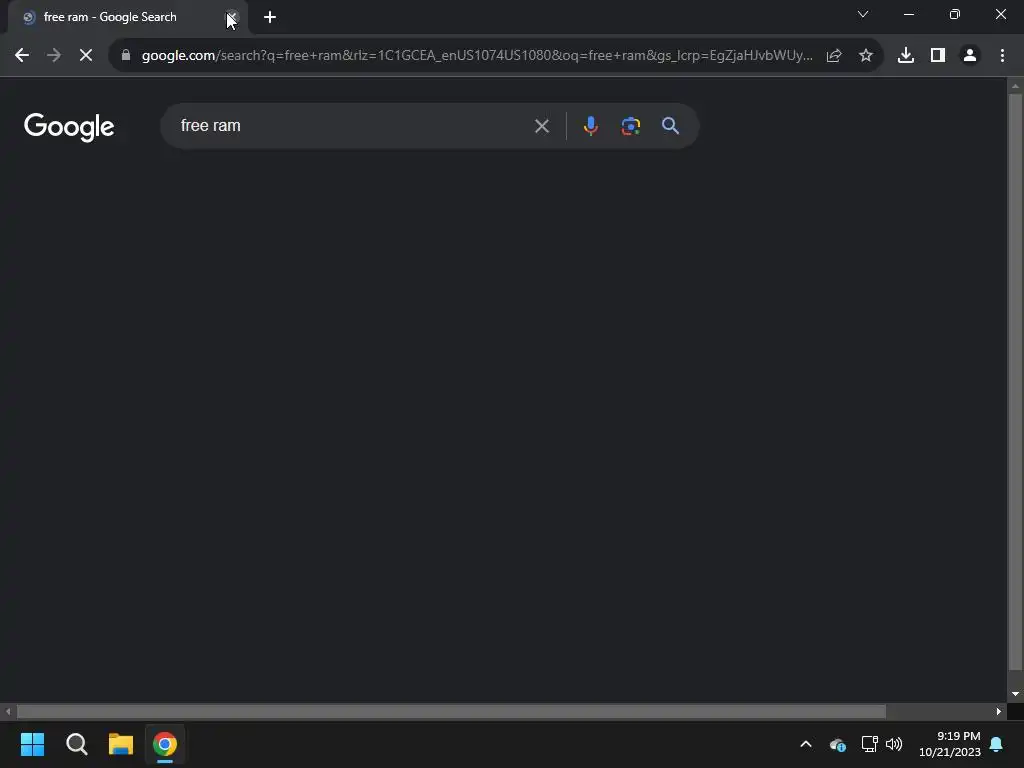Viewport: 1024px width, 768px height.
Task: Open the Chrome profile menu
Action: 970,56
